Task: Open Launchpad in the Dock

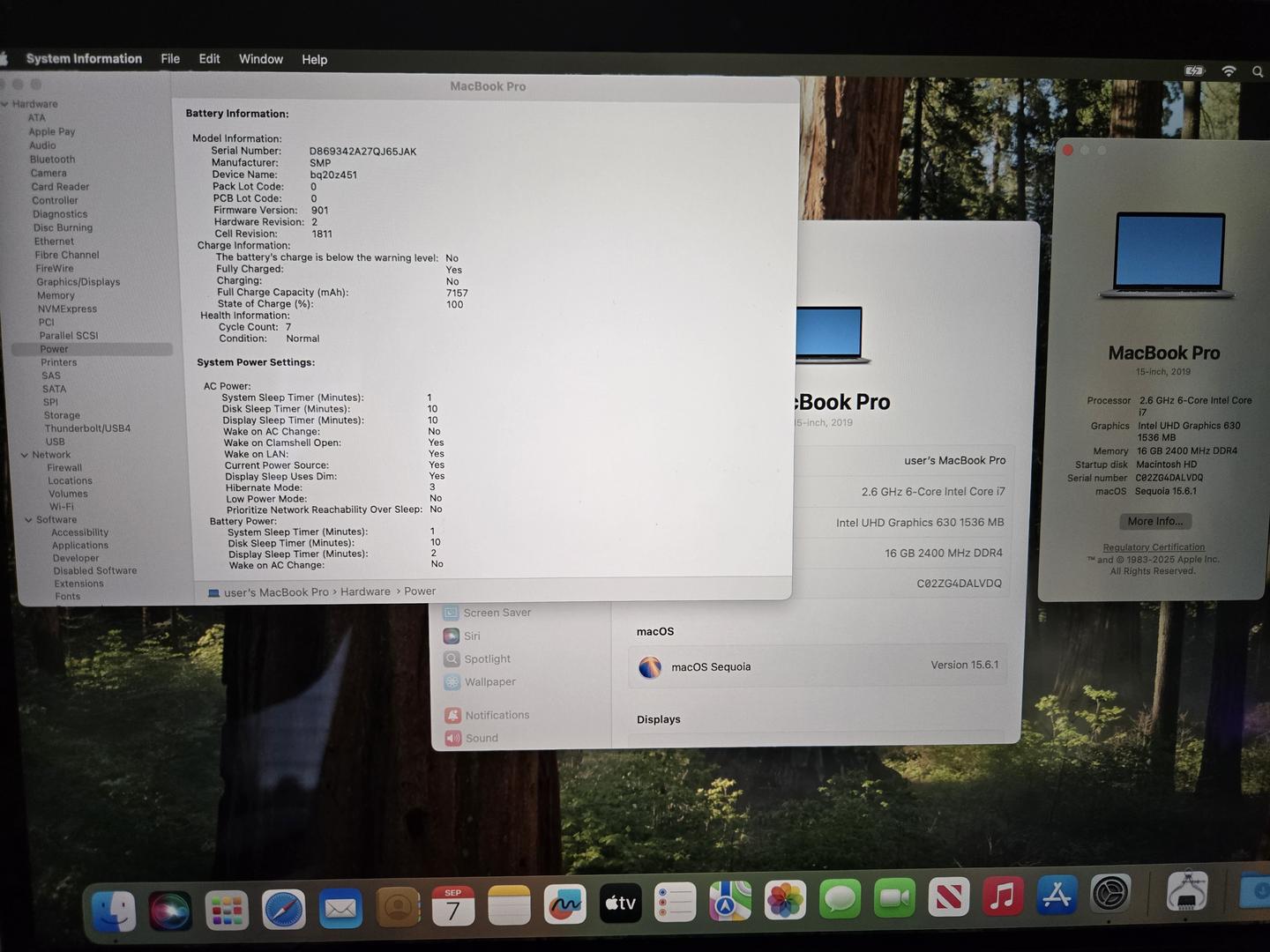Action: point(227,910)
